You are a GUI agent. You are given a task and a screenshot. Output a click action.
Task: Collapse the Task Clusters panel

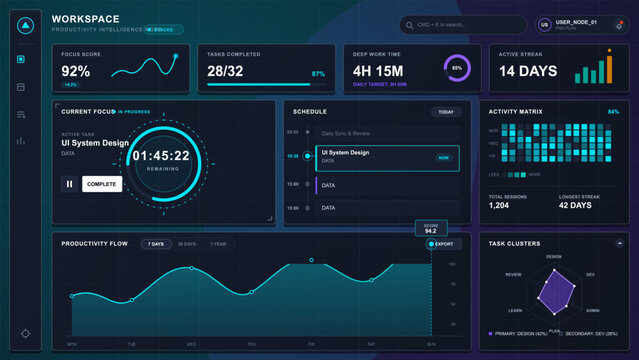[x=619, y=243]
